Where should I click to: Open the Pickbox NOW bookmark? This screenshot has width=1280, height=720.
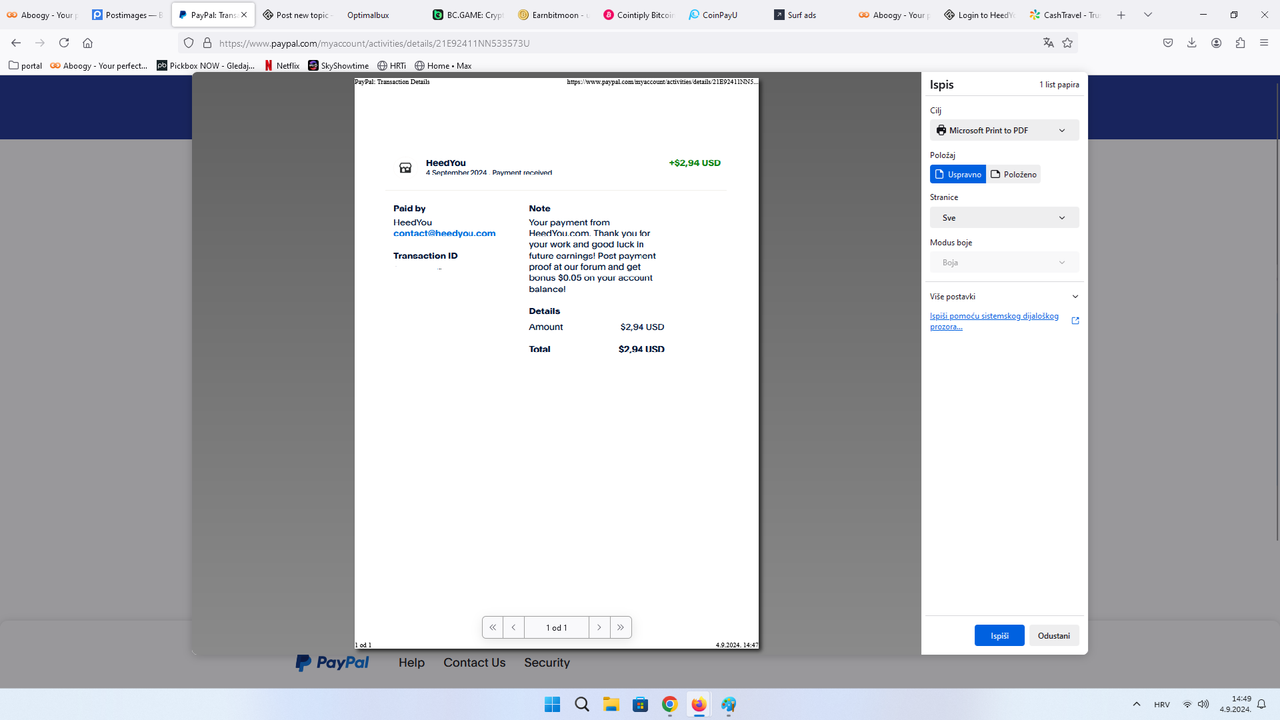click(x=206, y=65)
